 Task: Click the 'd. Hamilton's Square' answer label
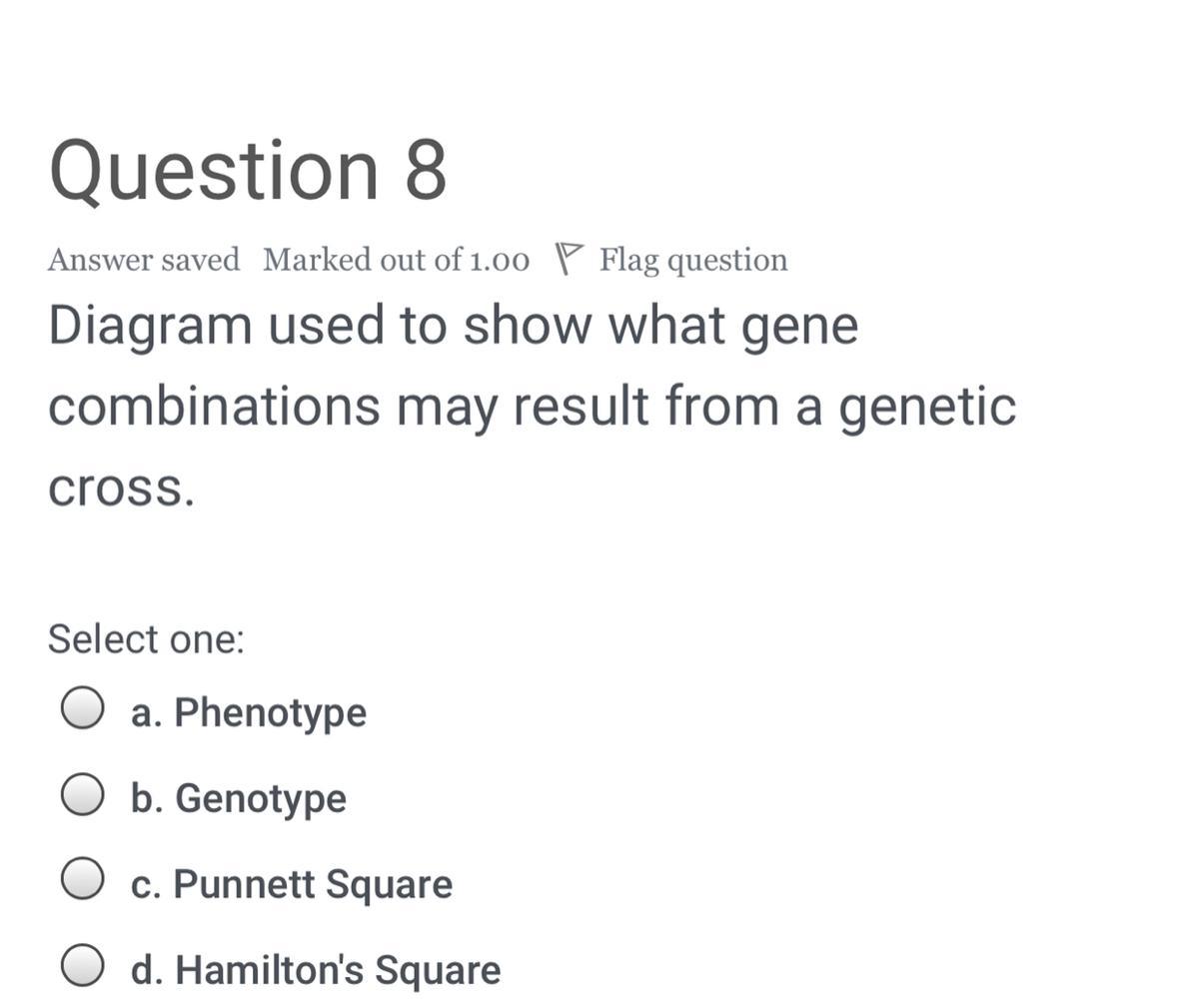(316, 970)
